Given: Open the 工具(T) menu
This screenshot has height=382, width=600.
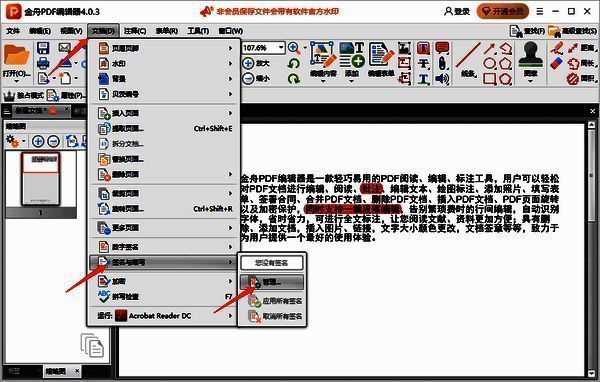Looking at the screenshot, I should coord(198,31).
